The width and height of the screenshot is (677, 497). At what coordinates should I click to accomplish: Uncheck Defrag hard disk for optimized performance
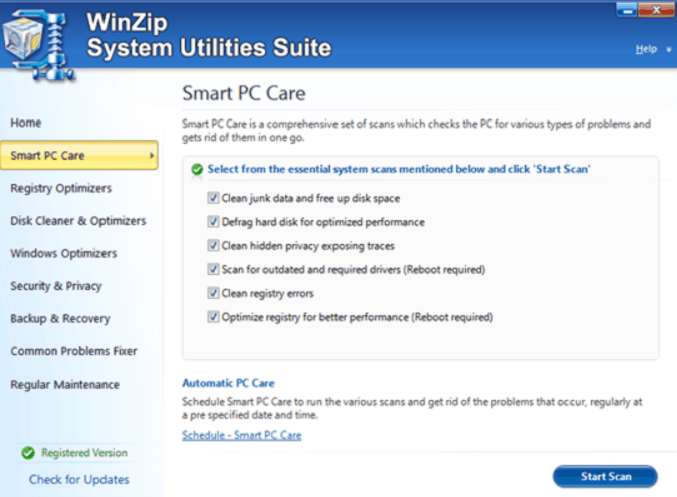click(x=213, y=222)
